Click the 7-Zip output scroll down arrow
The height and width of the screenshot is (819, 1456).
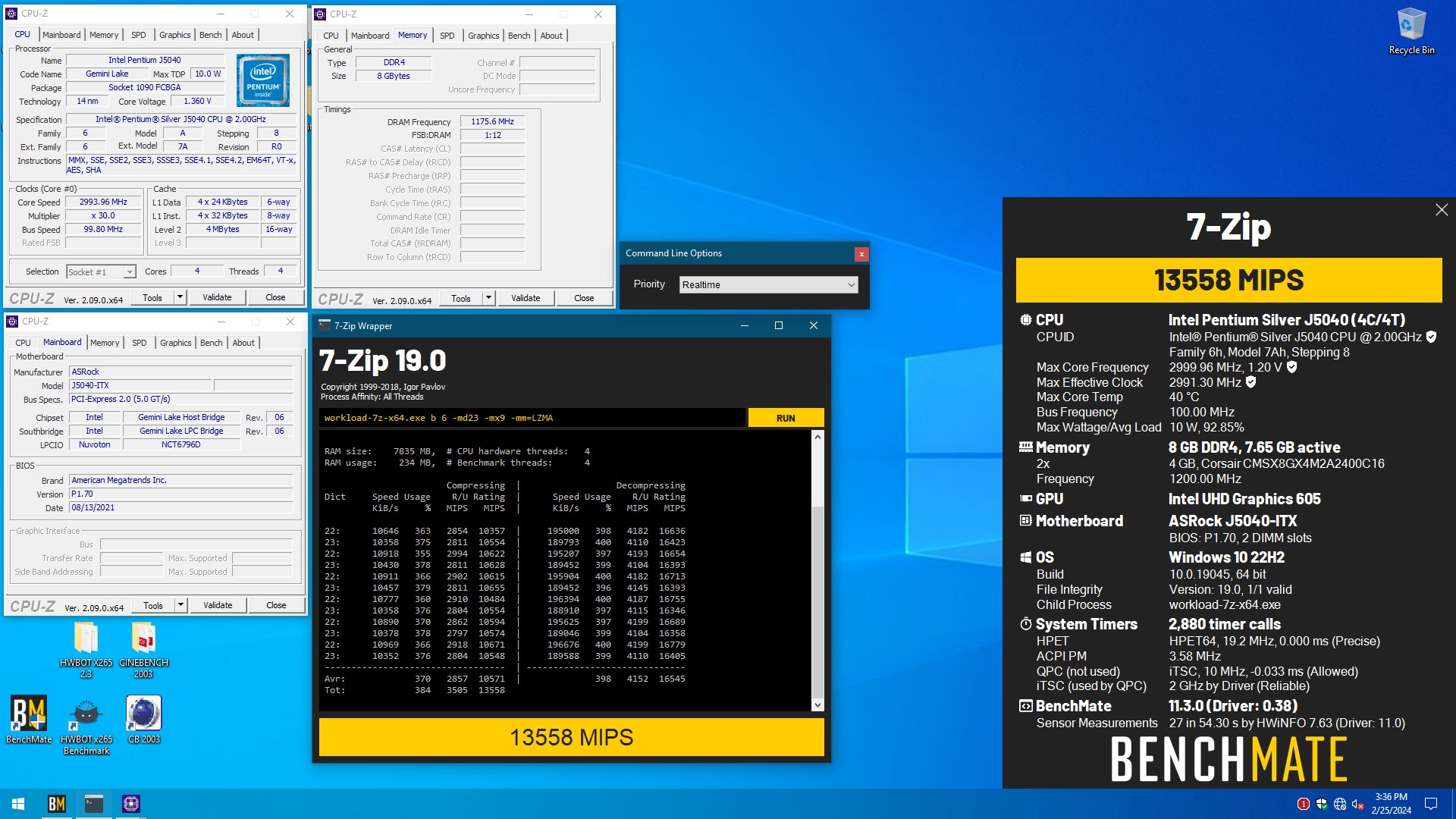pyautogui.click(x=817, y=705)
